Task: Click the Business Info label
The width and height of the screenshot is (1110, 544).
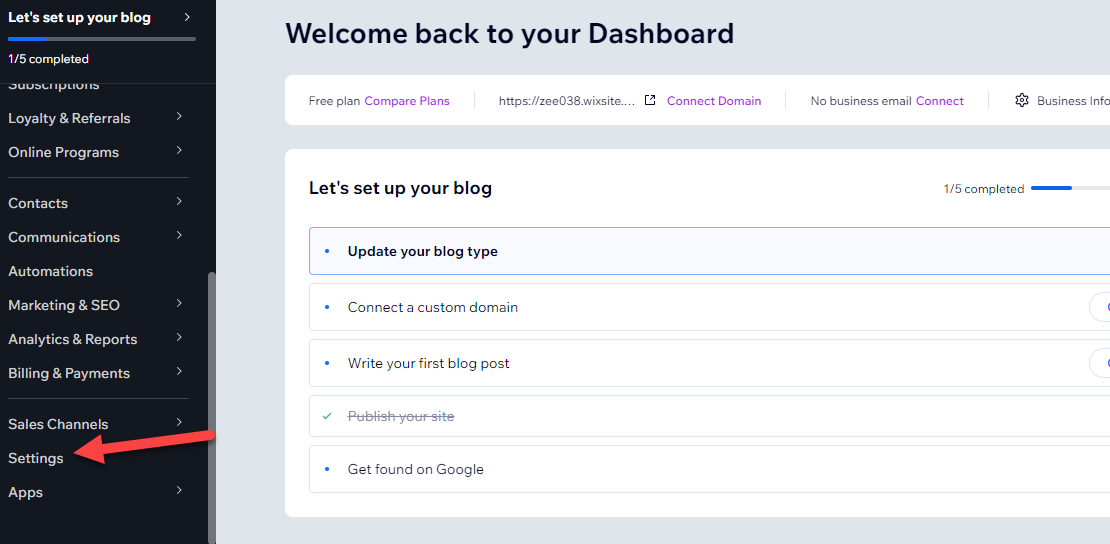Action: 1073,101
